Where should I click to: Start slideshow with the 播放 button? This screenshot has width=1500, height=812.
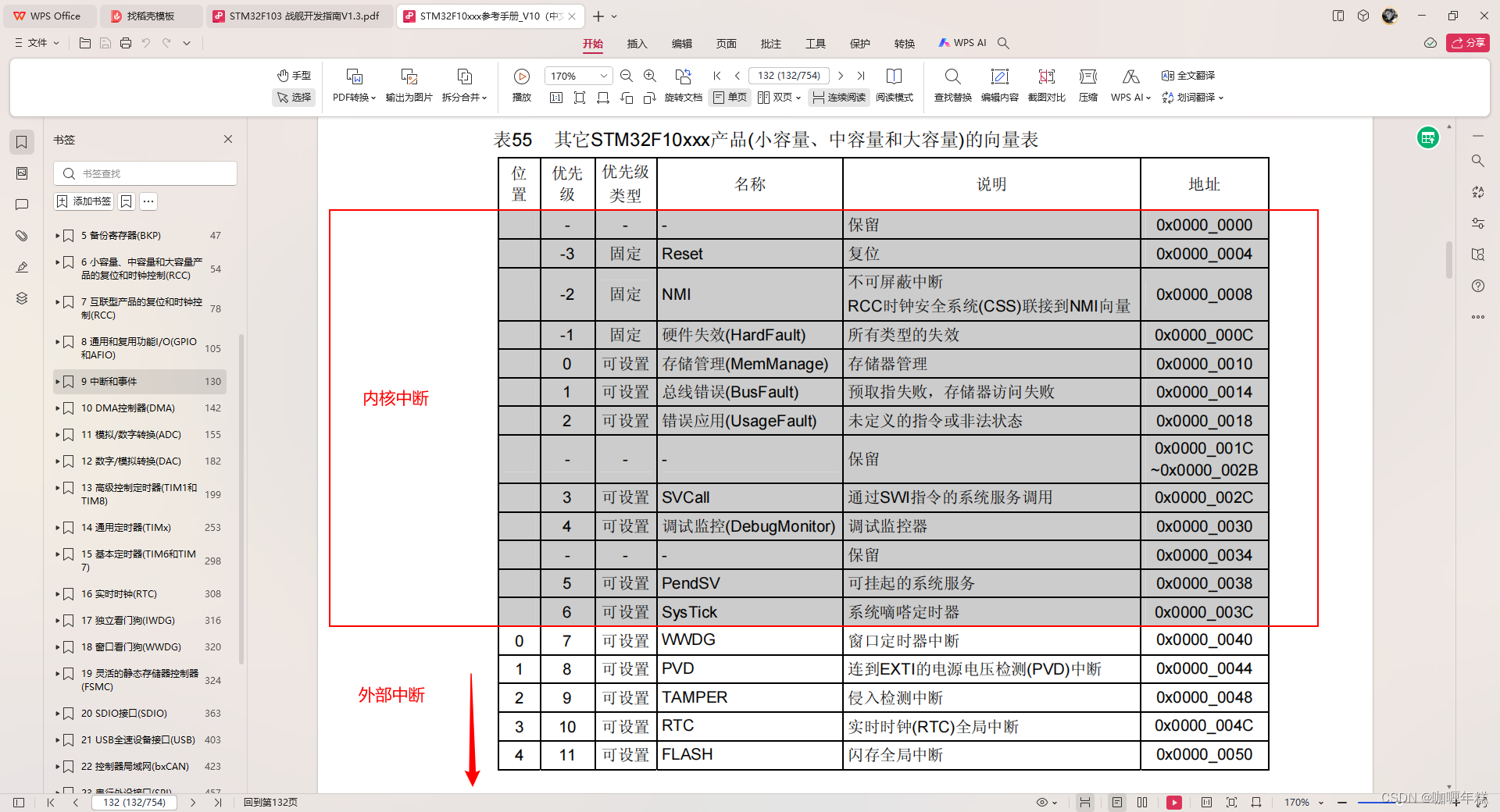tap(521, 86)
